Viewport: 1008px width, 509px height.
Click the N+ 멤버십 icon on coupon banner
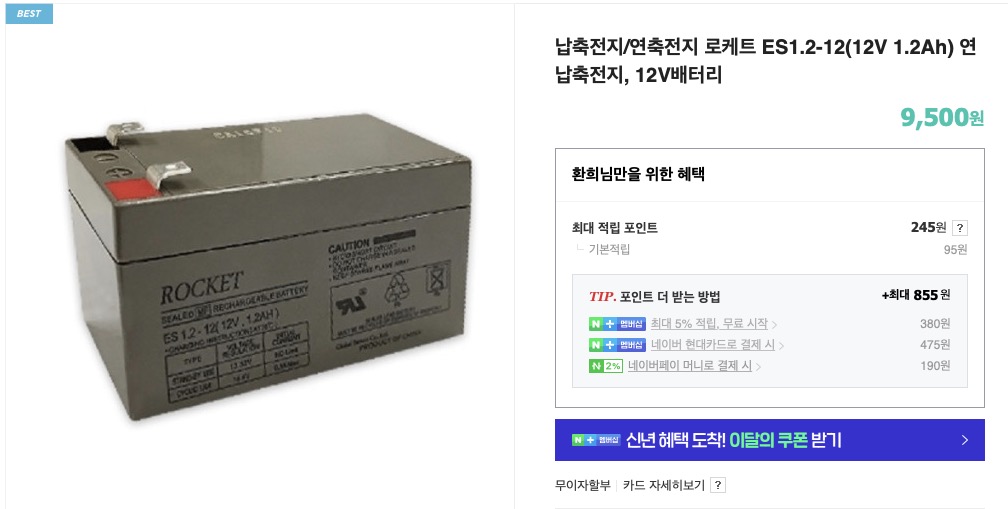[596, 440]
